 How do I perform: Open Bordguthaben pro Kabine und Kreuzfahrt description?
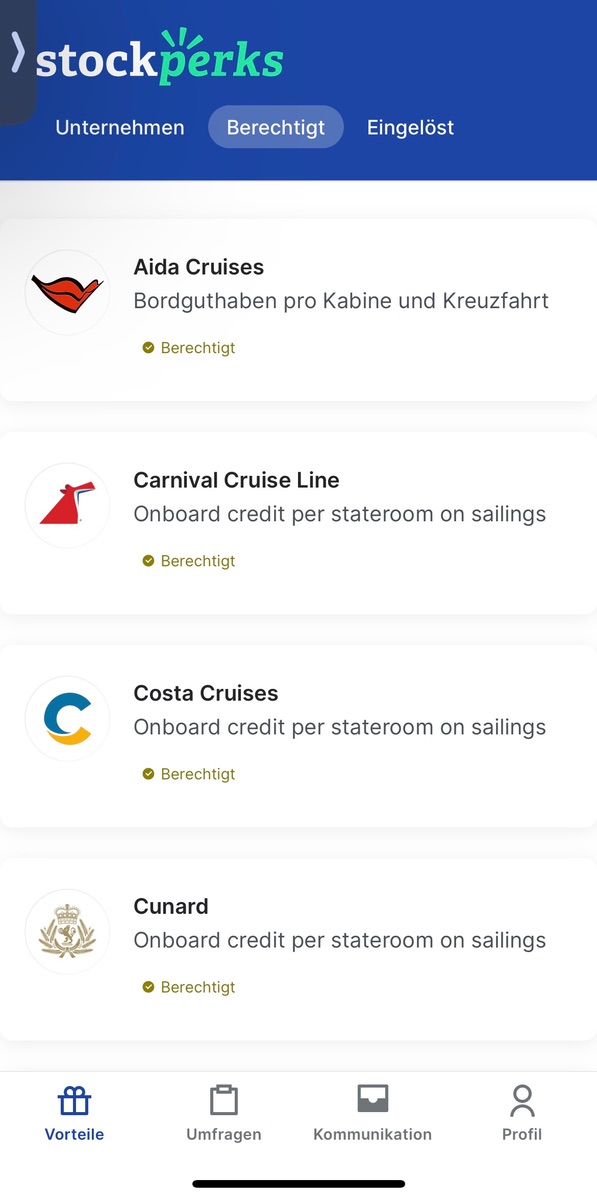(x=341, y=301)
